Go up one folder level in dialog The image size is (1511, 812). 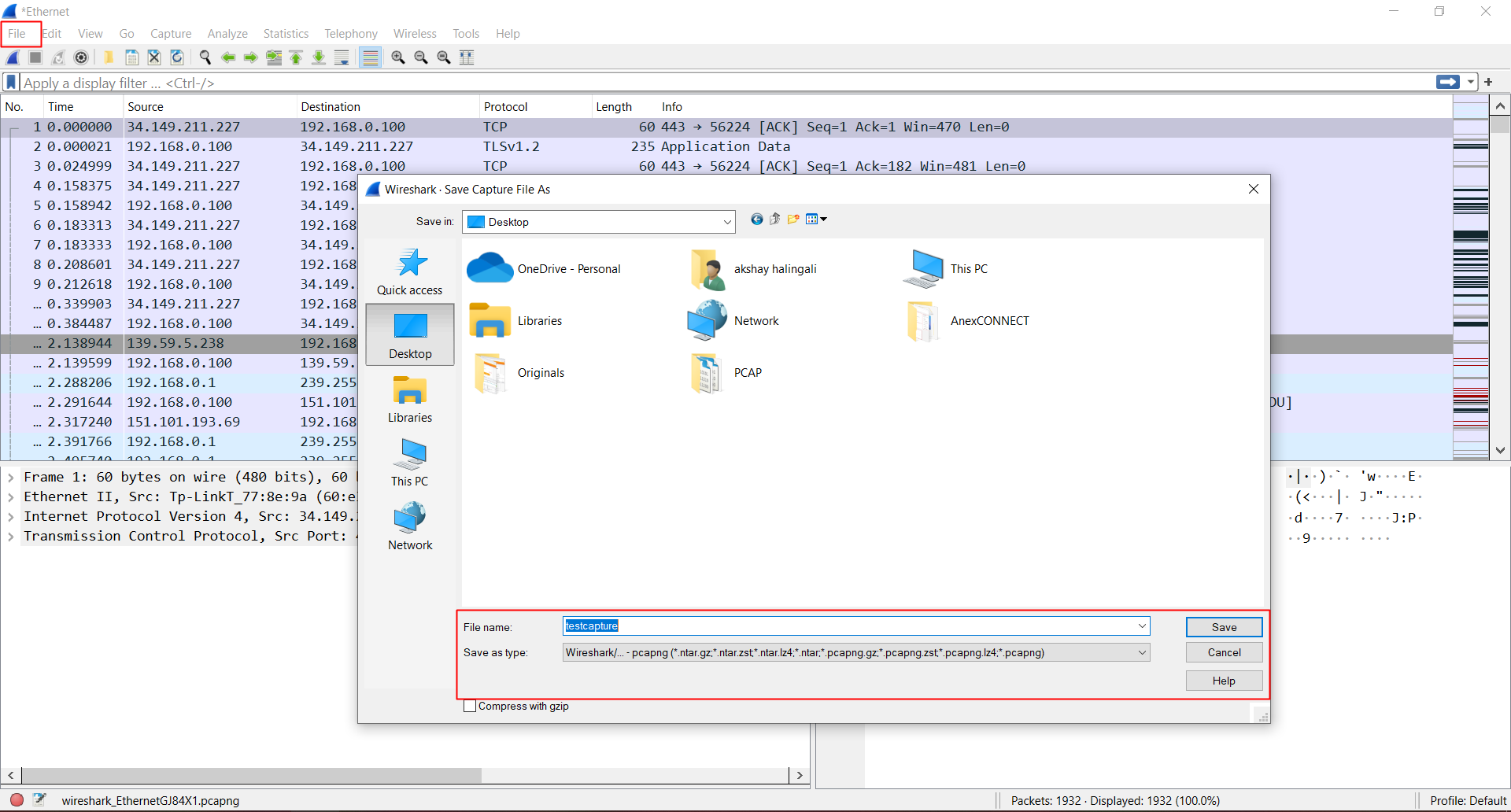coord(775,220)
